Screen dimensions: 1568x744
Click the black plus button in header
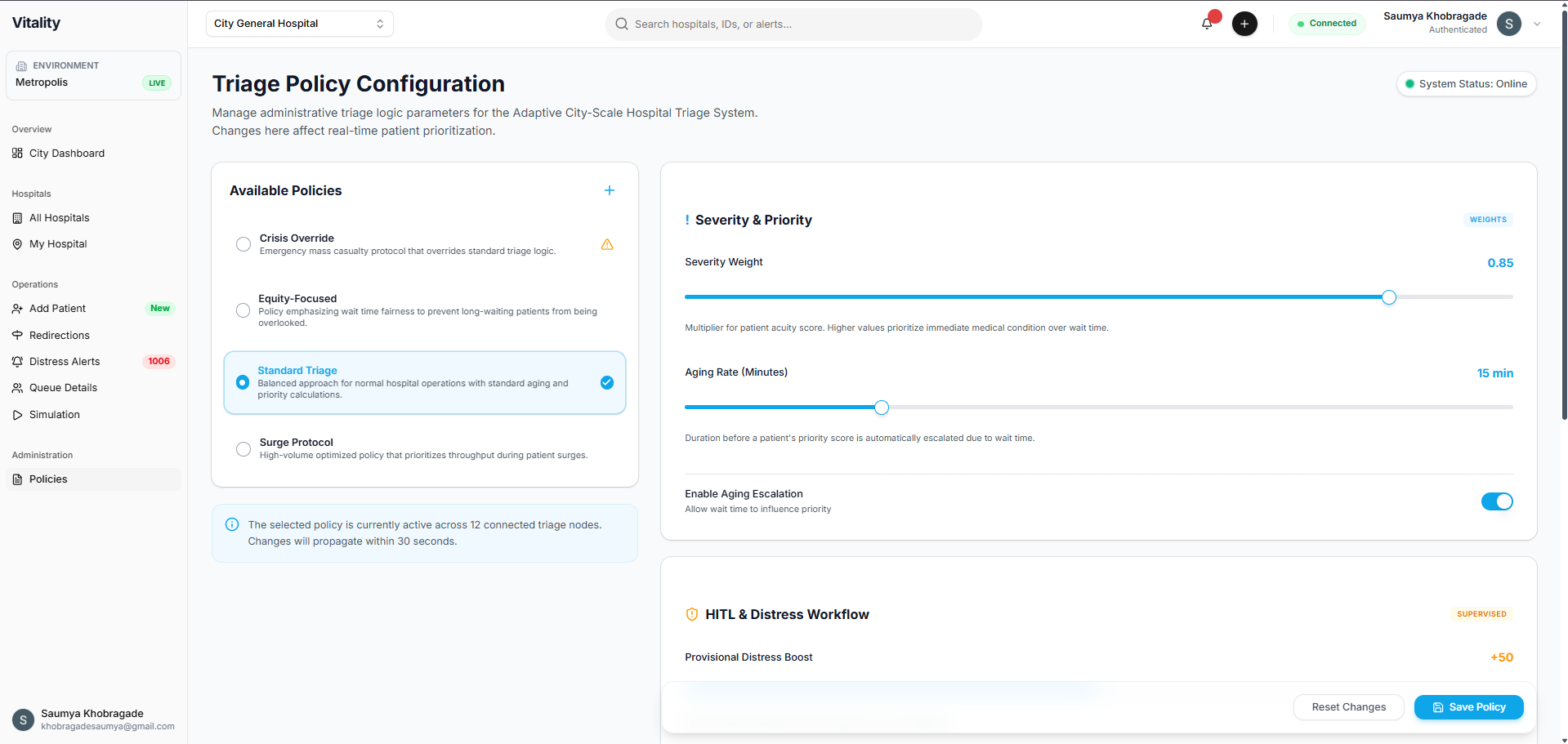(x=1244, y=24)
